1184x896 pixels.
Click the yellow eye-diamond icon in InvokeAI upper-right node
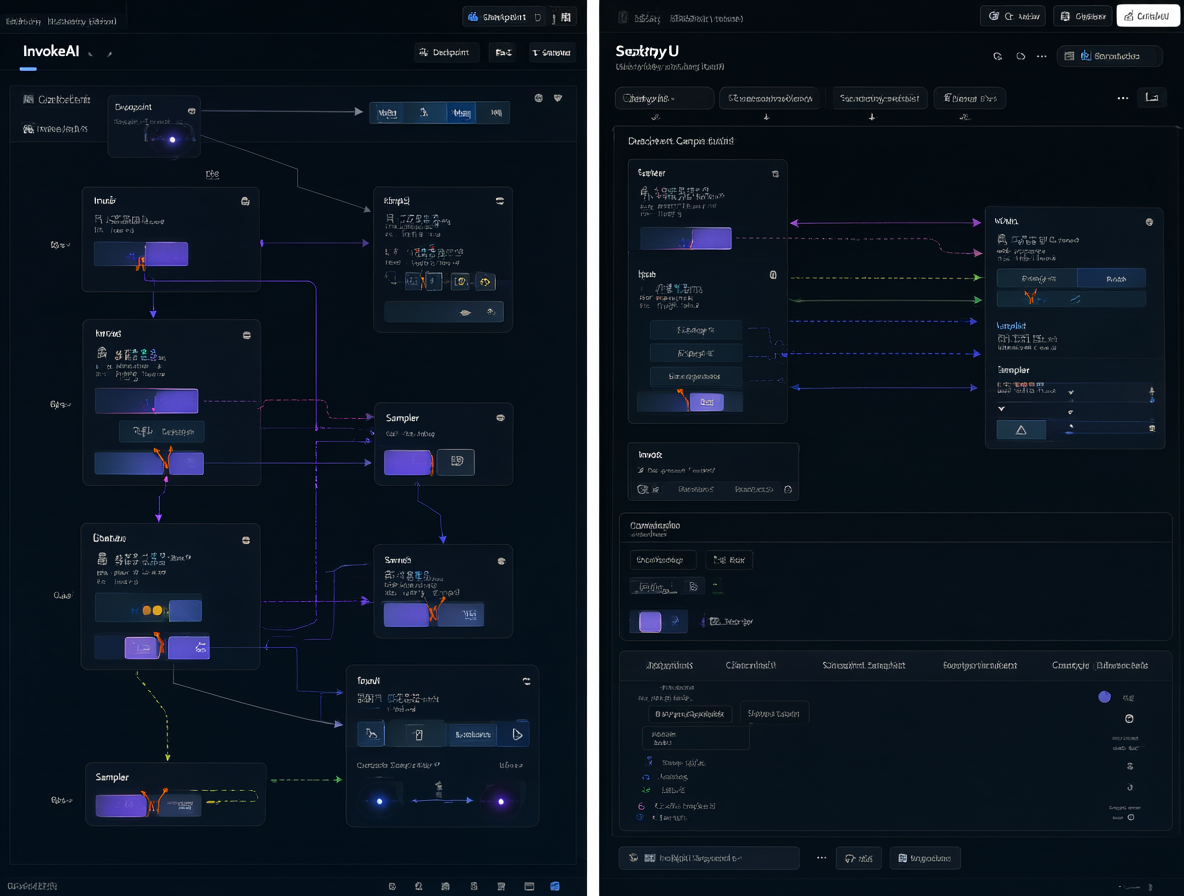[x=485, y=282]
